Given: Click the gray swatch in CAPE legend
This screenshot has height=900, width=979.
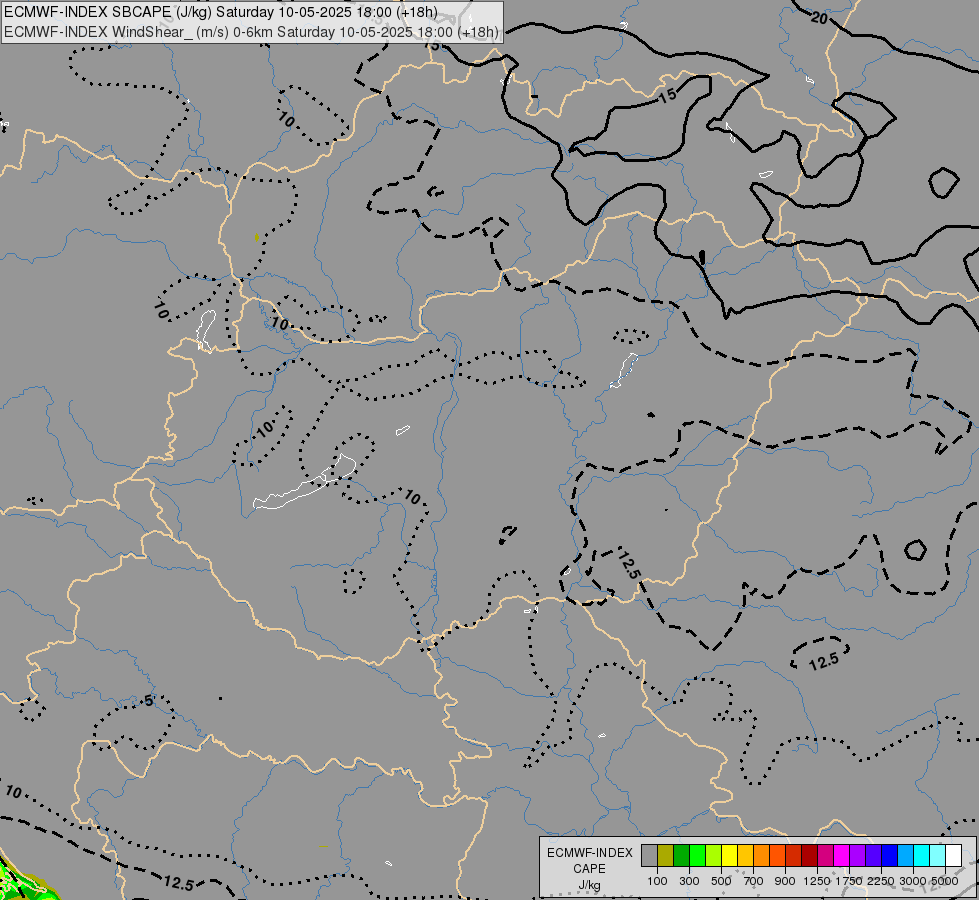Looking at the screenshot, I should 649,855.
